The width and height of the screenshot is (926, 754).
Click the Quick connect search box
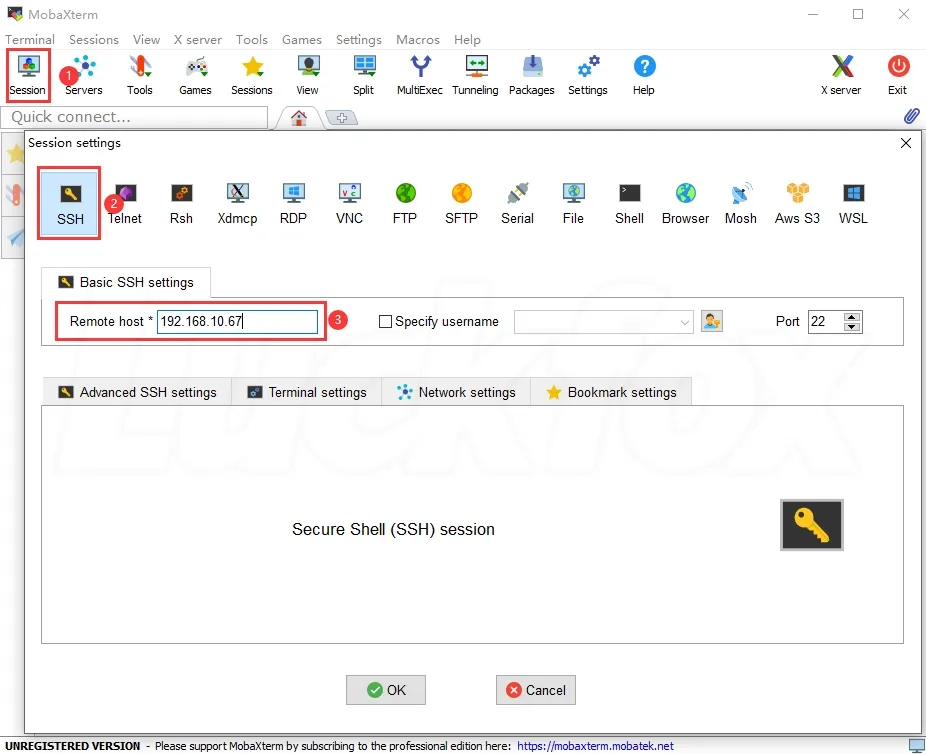135,117
